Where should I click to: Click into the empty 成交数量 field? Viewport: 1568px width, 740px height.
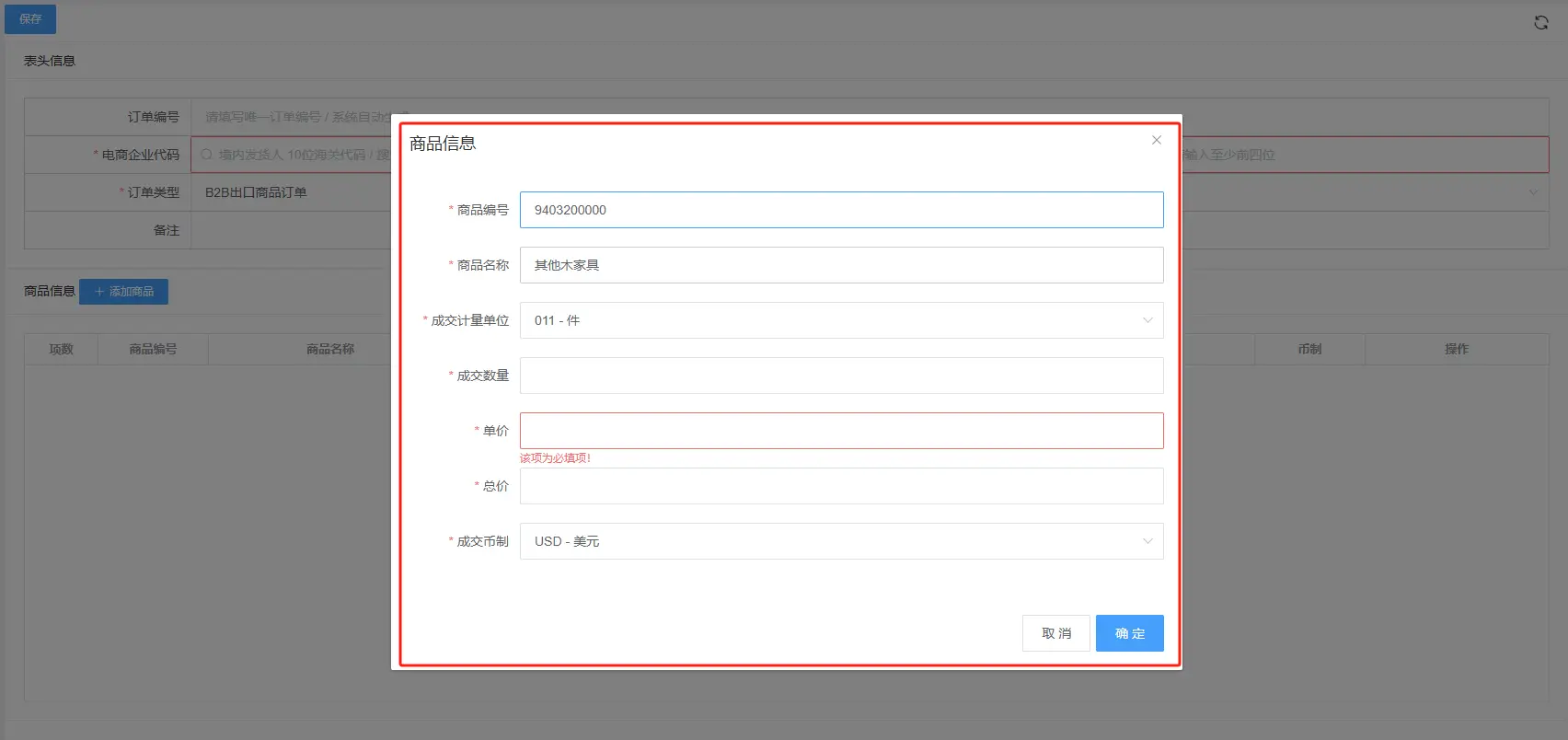point(841,376)
